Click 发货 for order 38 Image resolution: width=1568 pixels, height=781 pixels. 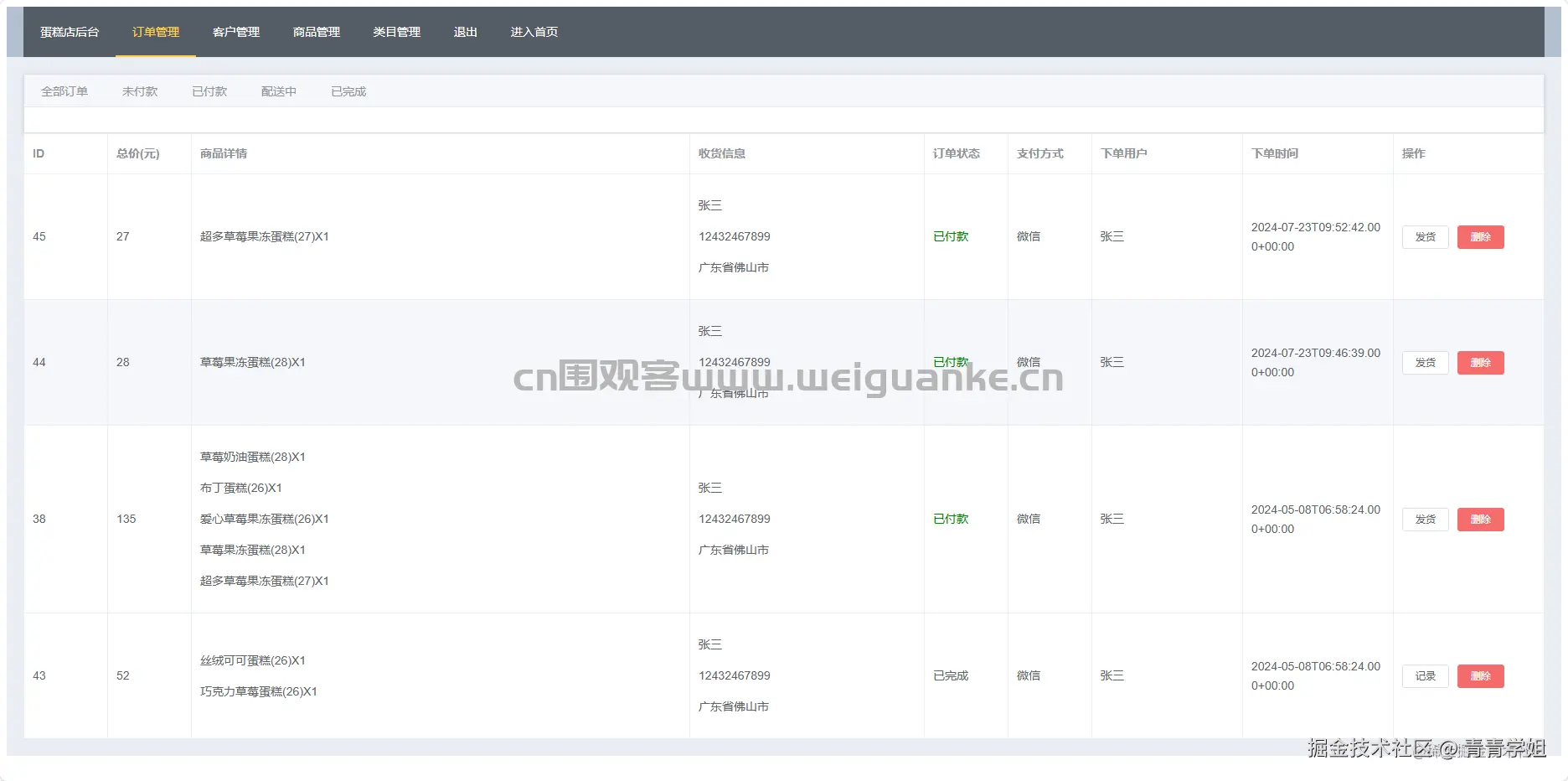click(x=1426, y=520)
